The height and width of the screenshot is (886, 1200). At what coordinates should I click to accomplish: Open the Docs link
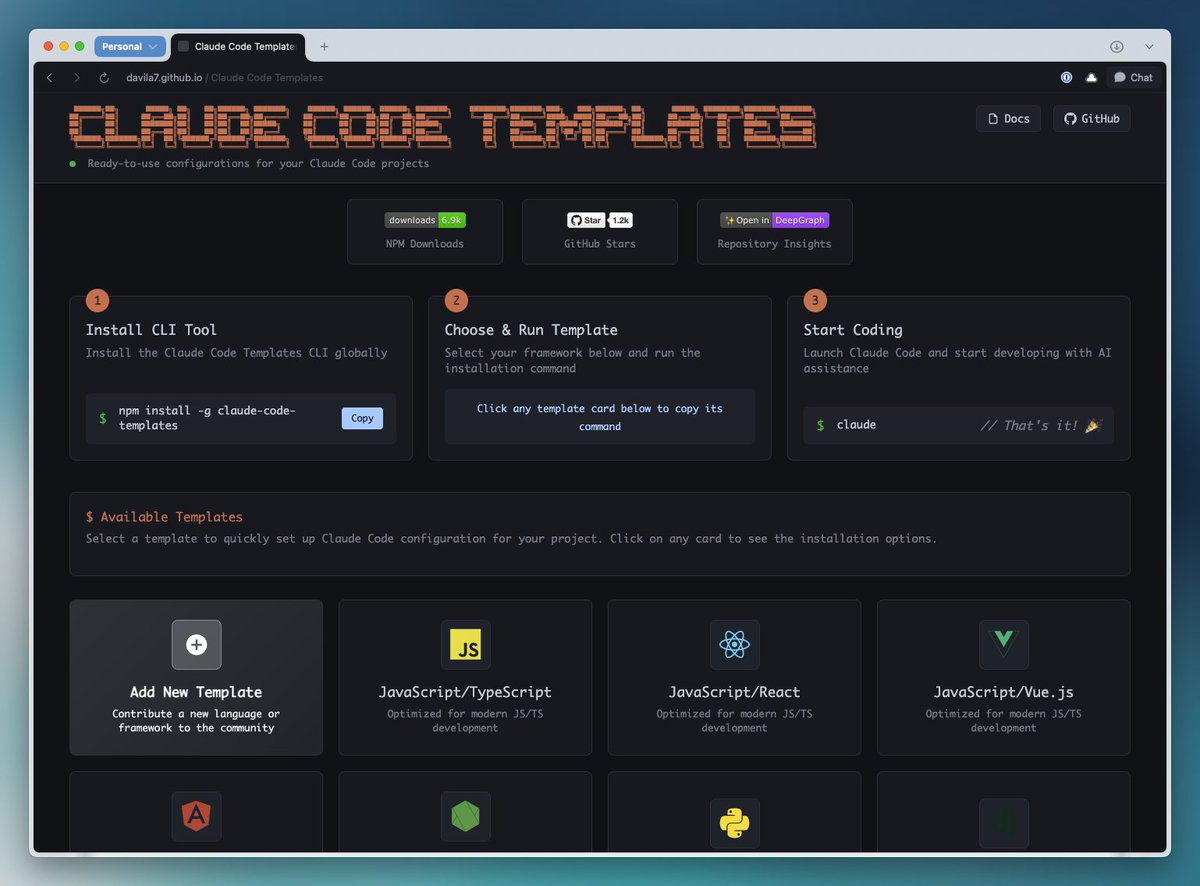[x=1008, y=118]
